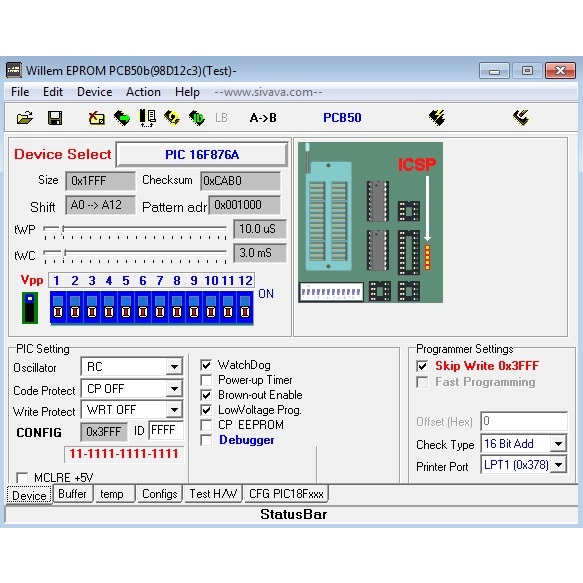
Task: Open the Help menu
Action: click(187, 92)
